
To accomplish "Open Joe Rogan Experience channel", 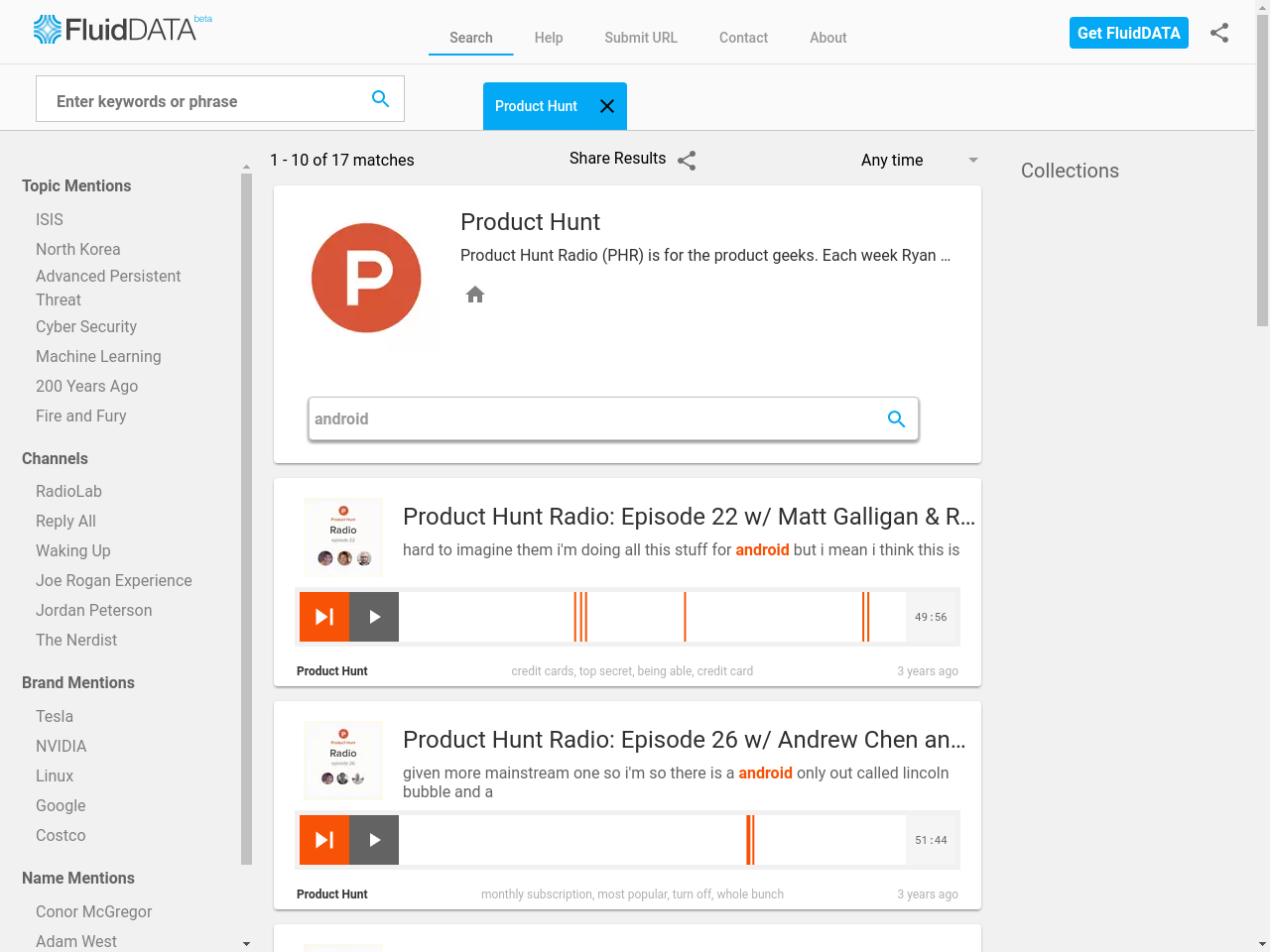I will (114, 581).
